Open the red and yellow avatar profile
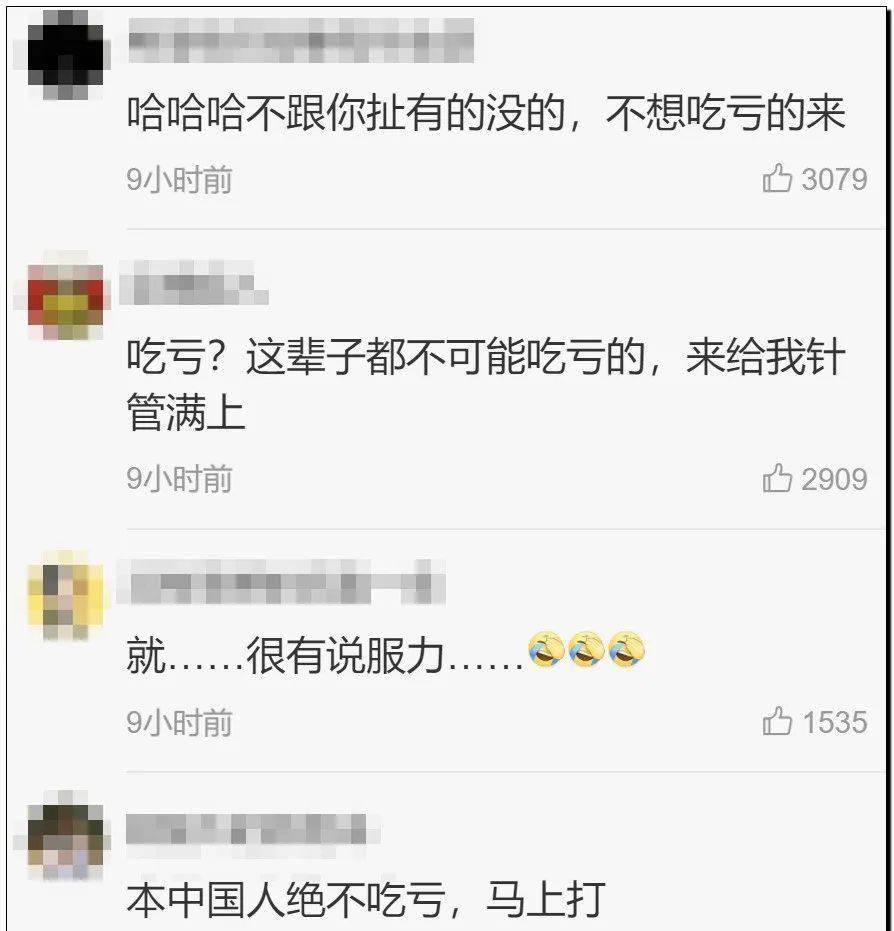The width and height of the screenshot is (894, 931). pos(66,296)
